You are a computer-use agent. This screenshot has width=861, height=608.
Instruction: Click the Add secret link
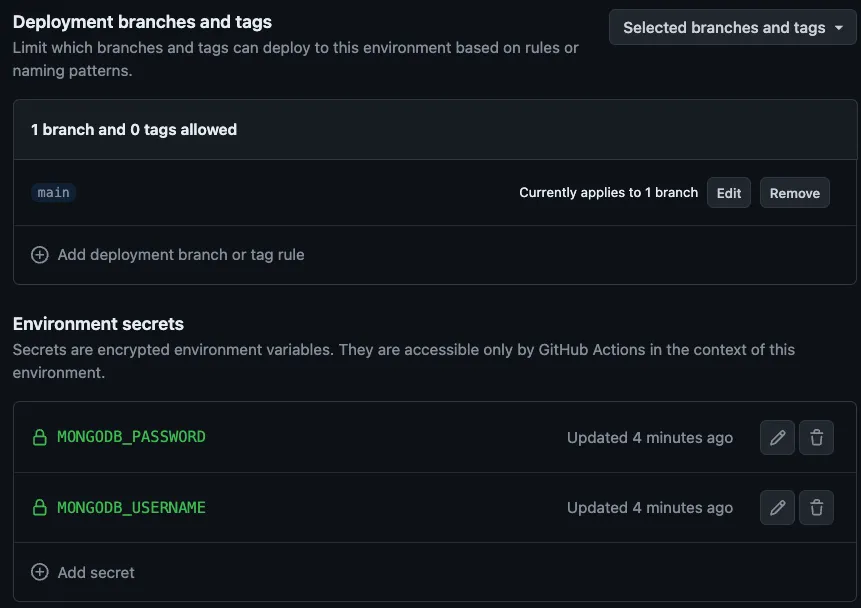coord(96,572)
